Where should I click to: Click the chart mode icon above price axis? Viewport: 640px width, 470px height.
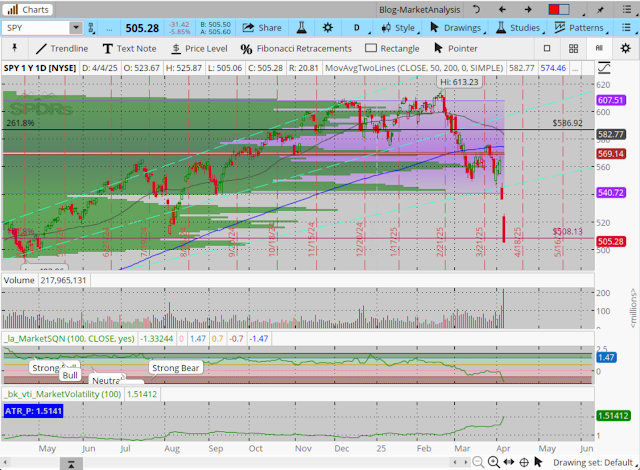[x=604, y=68]
